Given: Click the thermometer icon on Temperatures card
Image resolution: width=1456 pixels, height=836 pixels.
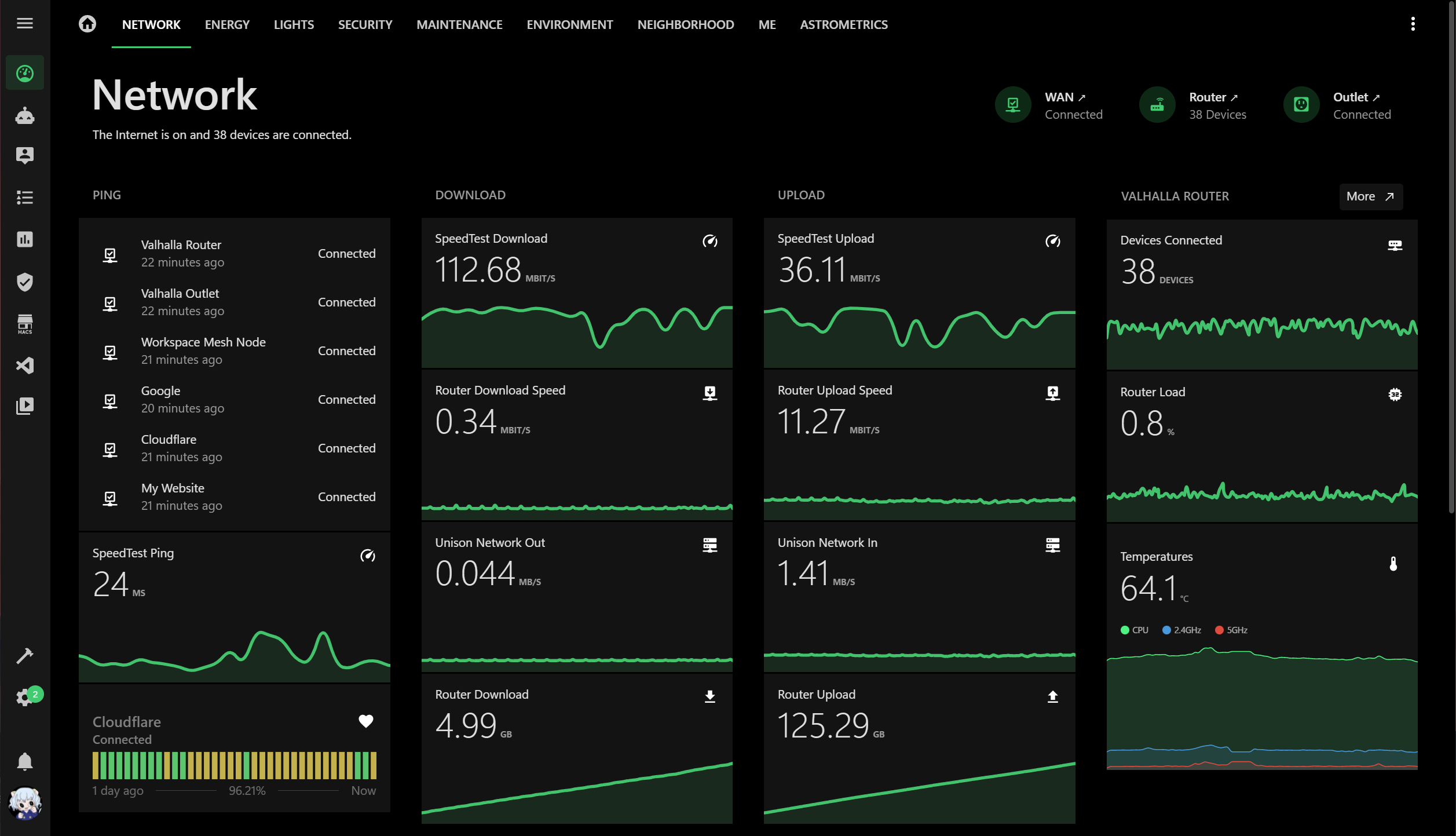Looking at the screenshot, I should (x=1393, y=564).
